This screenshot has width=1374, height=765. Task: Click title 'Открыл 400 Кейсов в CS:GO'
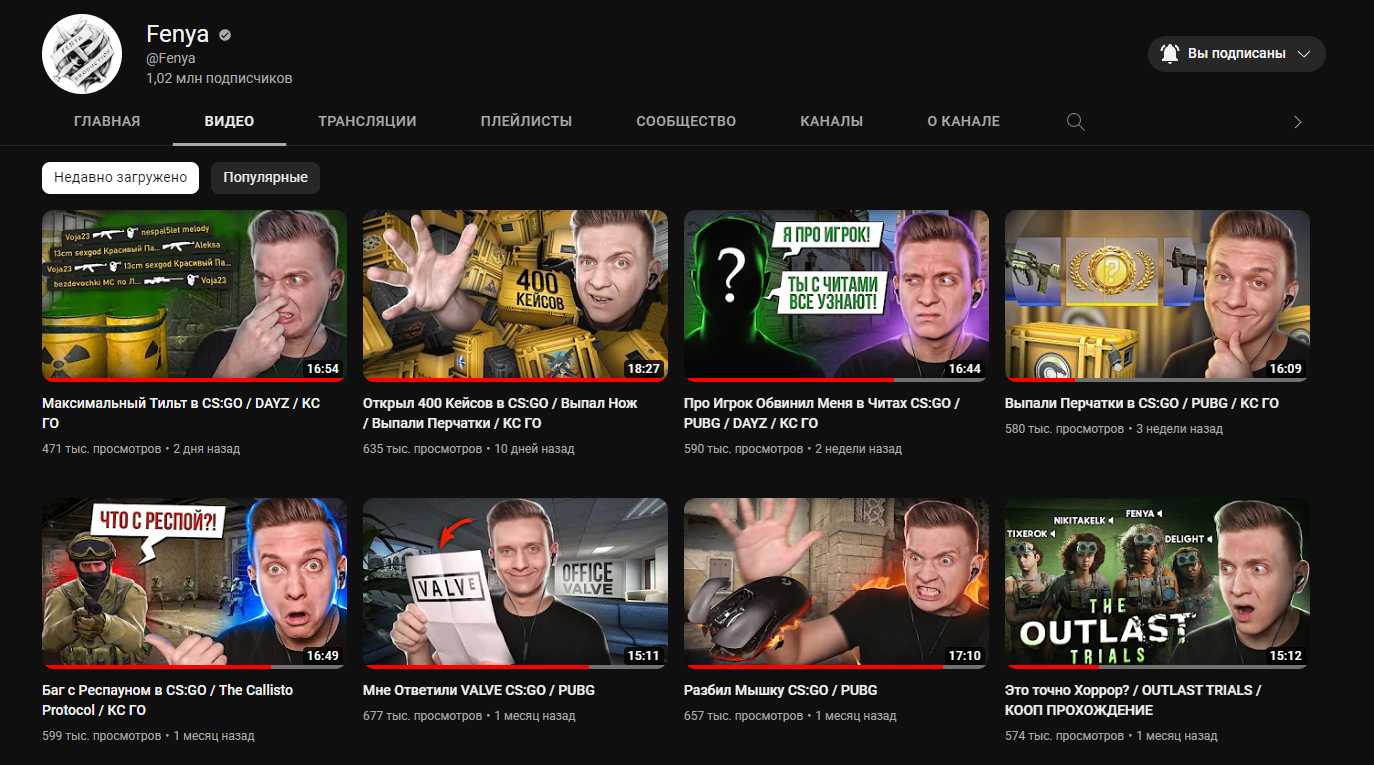tap(500, 413)
